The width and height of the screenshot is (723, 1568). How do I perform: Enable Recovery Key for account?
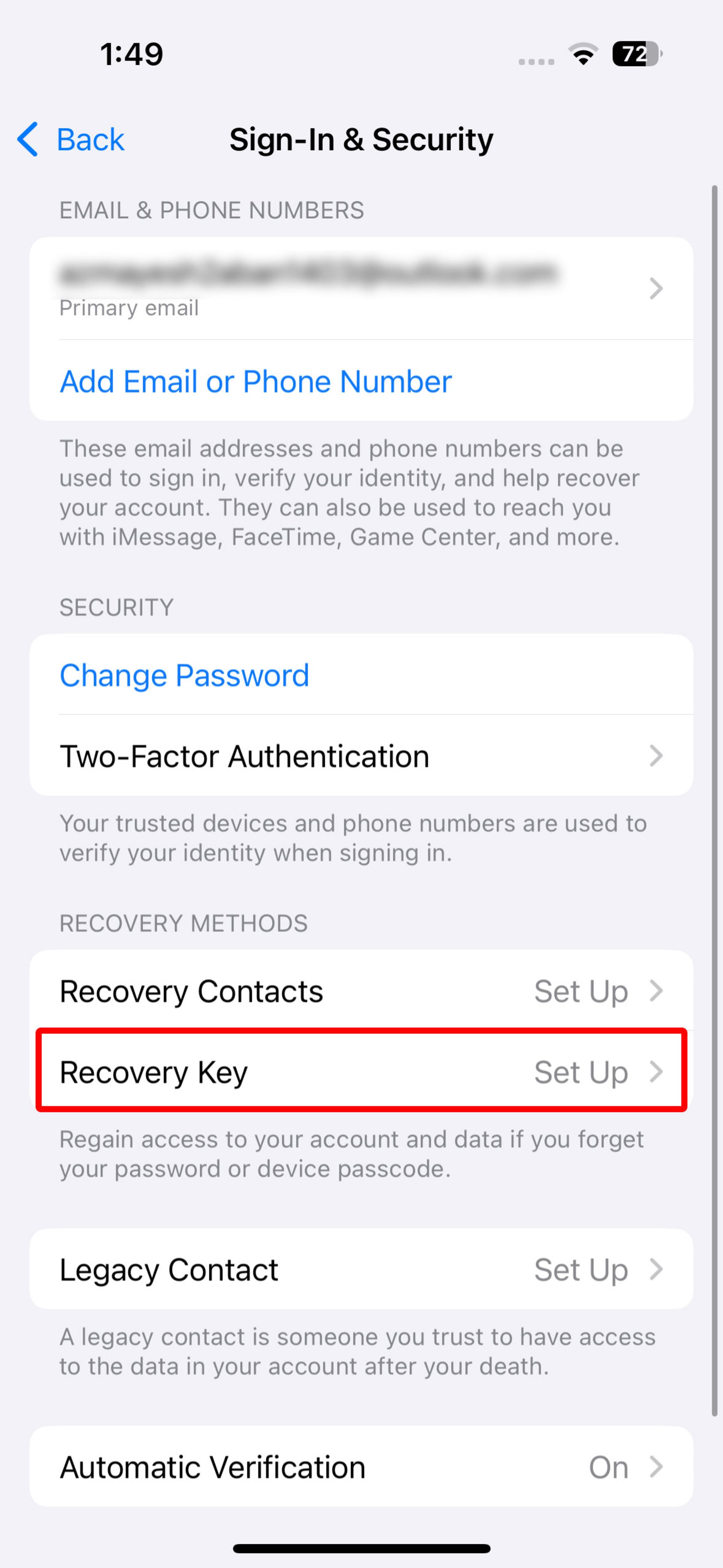pos(361,1071)
